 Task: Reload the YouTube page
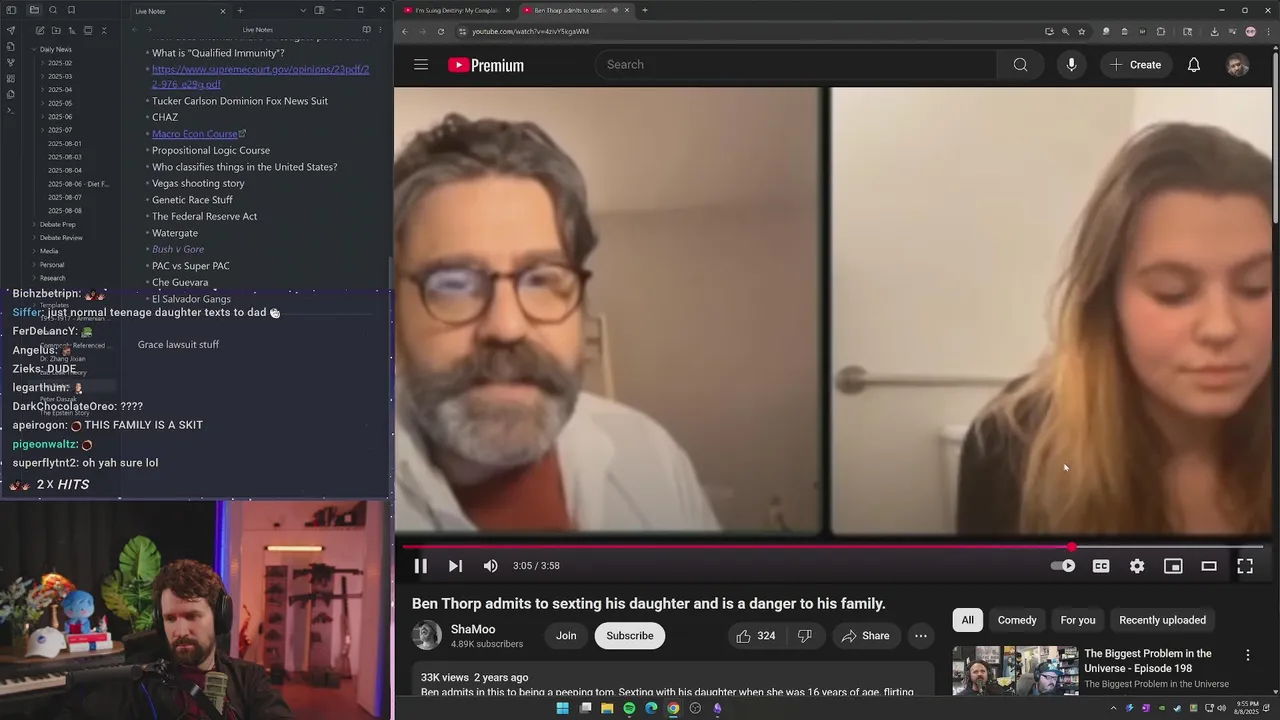[x=441, y=31]
